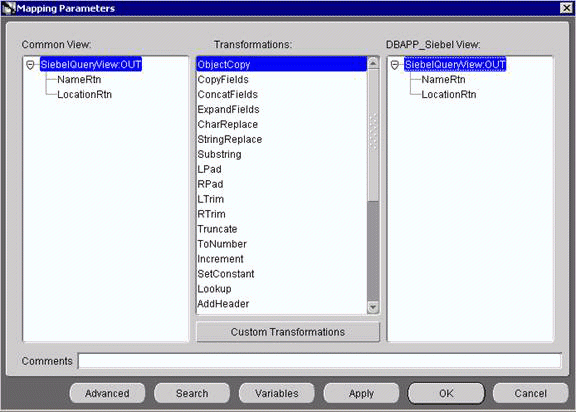The width and height of the screenshot is (576, 412).
Task: Close the Mapping Parameters window
Action: (566, 8)
